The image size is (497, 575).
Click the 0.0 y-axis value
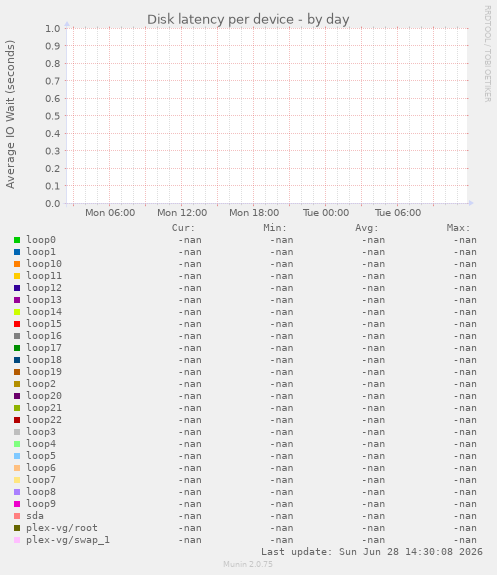[53, 204]
